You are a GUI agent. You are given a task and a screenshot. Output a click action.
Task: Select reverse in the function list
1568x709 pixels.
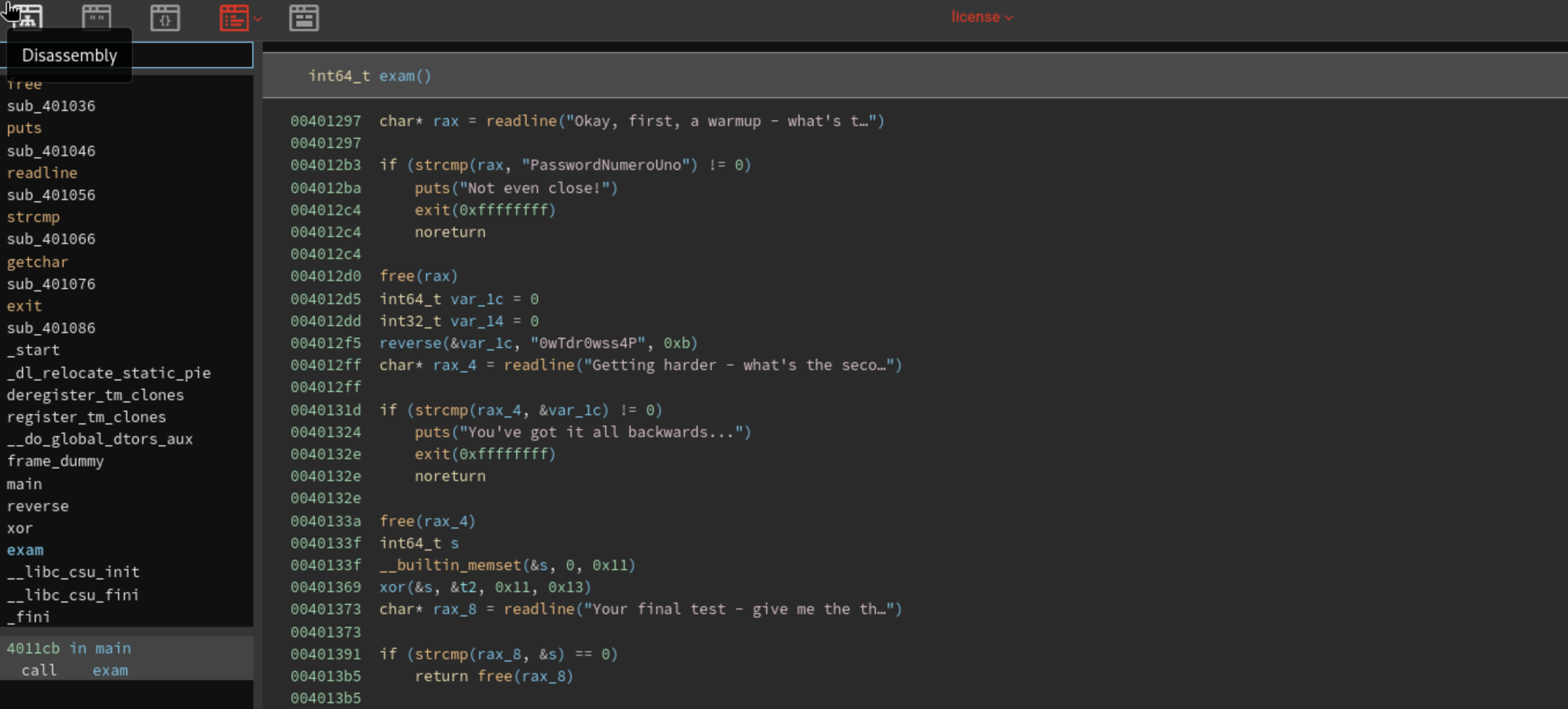coord(38,506)
